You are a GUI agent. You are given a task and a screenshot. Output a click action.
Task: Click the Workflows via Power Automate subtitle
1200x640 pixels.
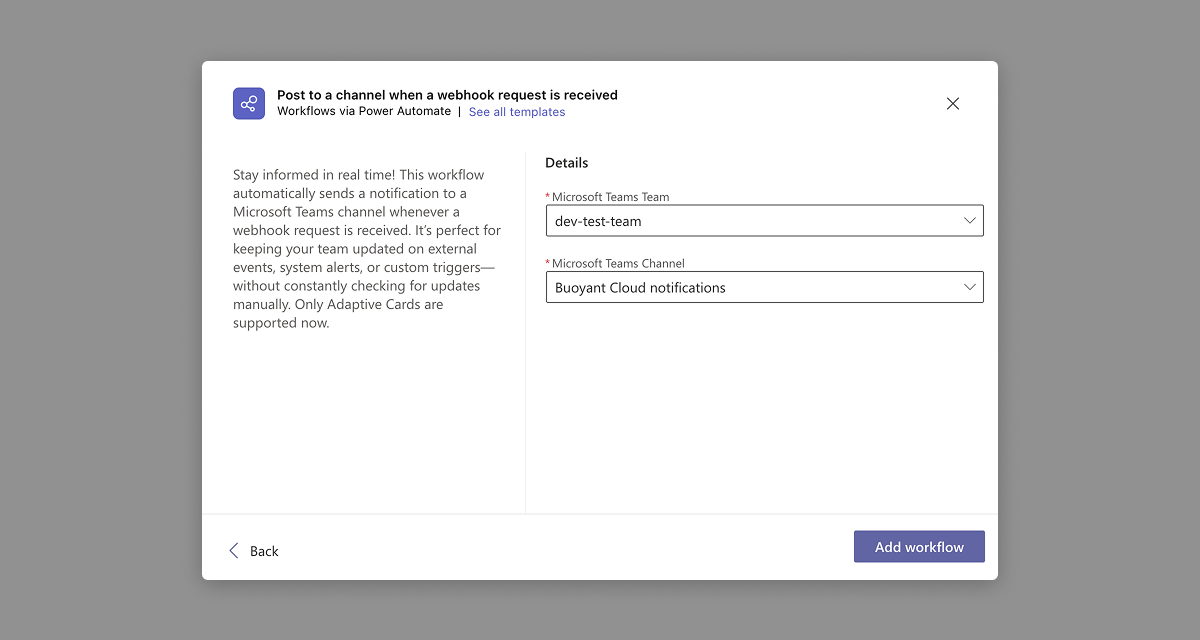[364, 111]
